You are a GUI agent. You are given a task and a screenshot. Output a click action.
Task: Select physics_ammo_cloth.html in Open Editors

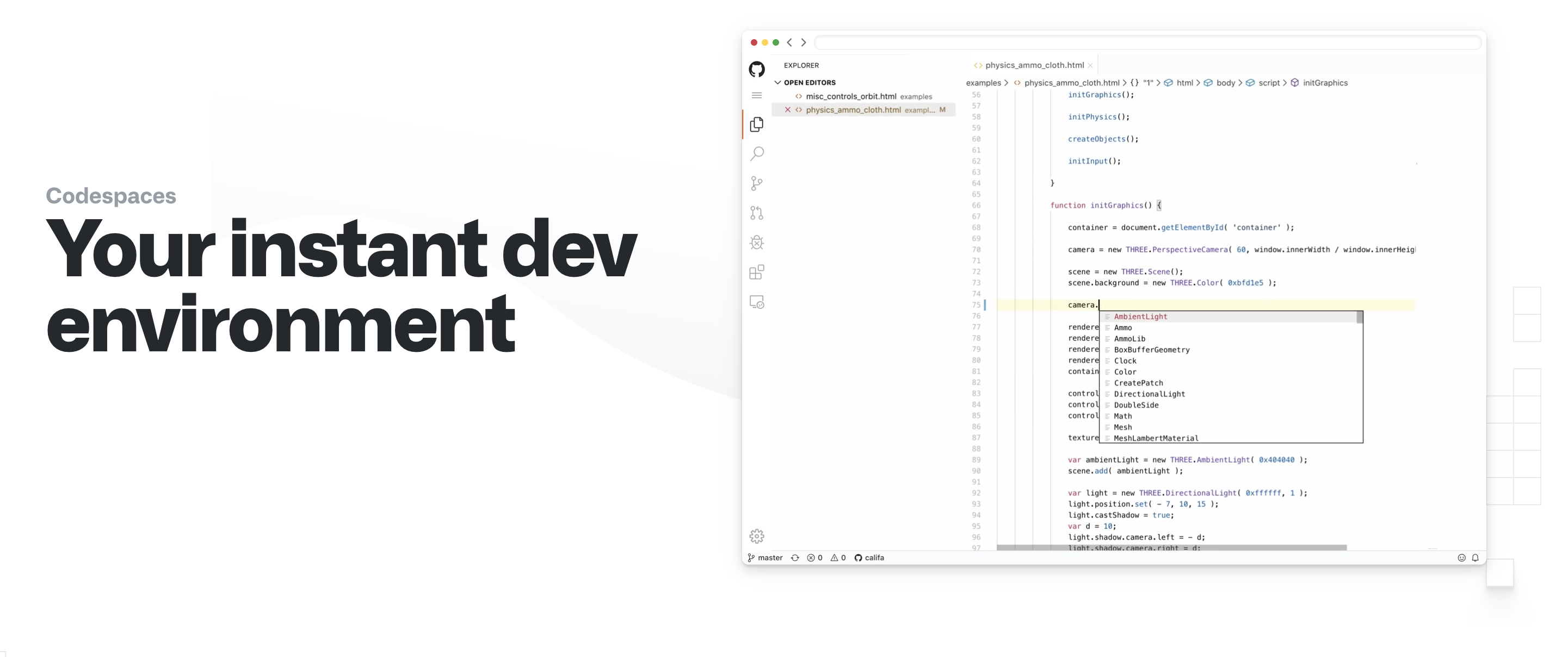[863, 110]
